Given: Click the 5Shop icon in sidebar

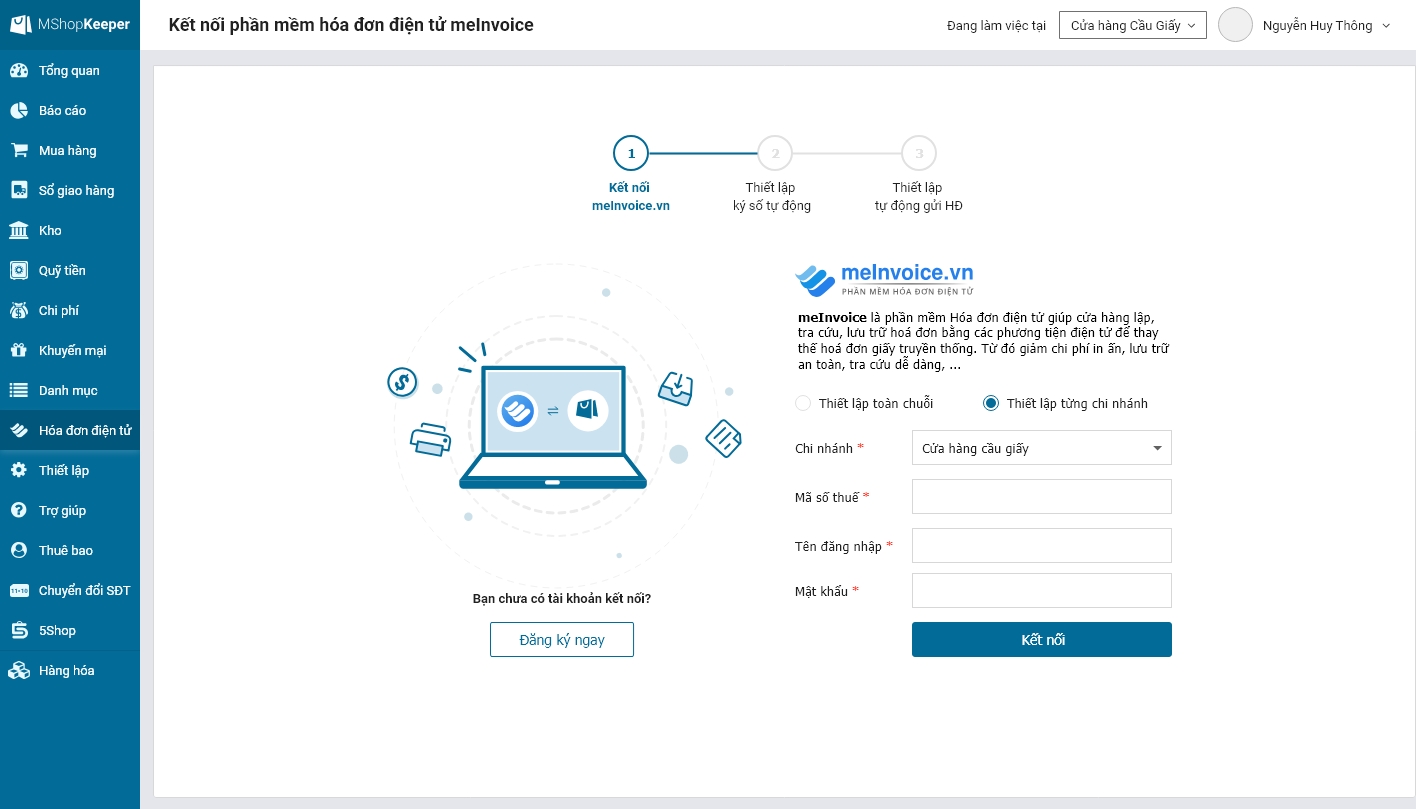Looking at the screenshot, I should point(19,631).
